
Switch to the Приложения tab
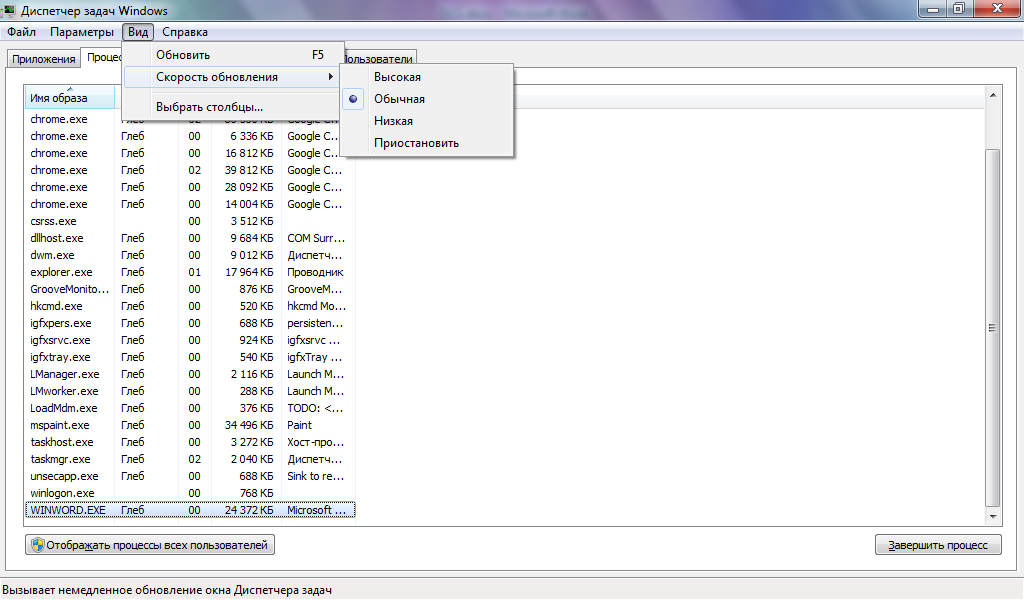(44, 59)
